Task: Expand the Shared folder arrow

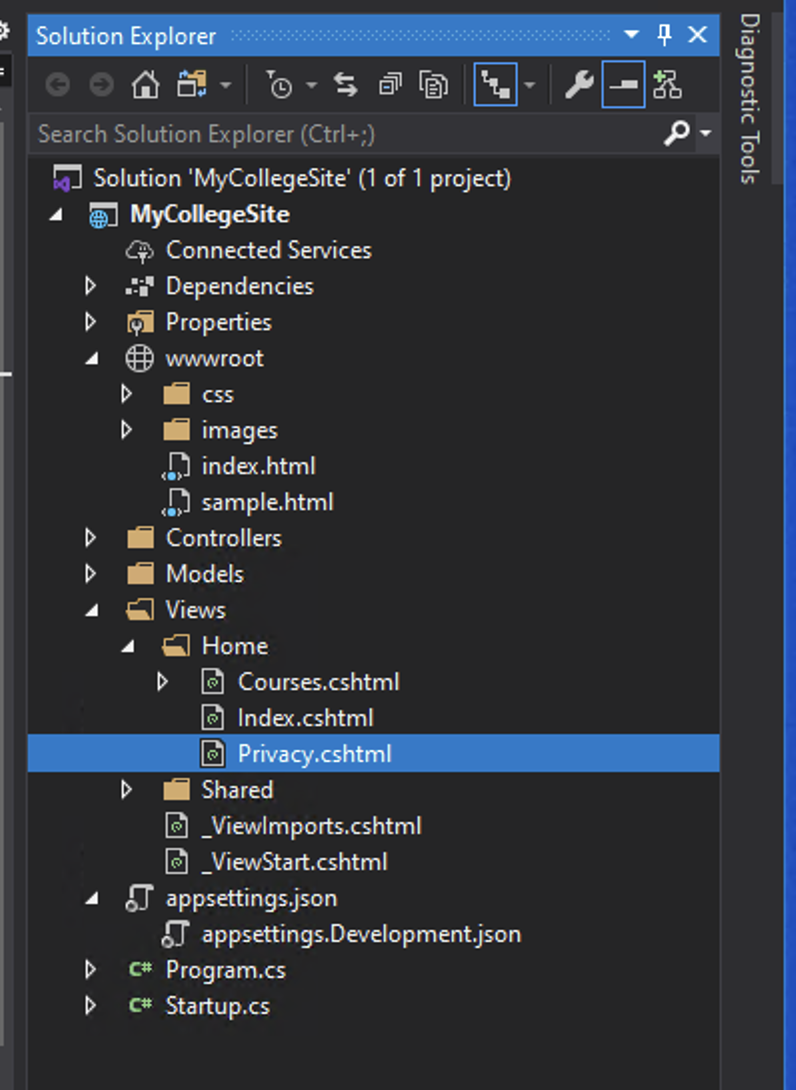Action: [127, 790]
